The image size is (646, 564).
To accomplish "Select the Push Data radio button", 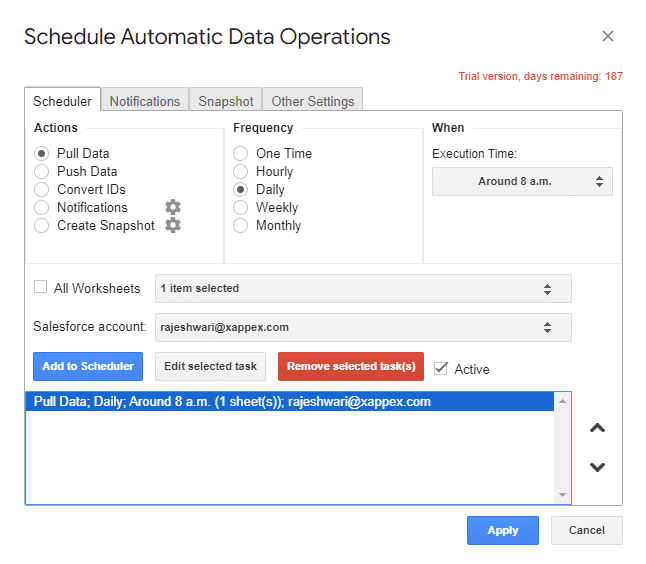I will [x=42, y=172].
